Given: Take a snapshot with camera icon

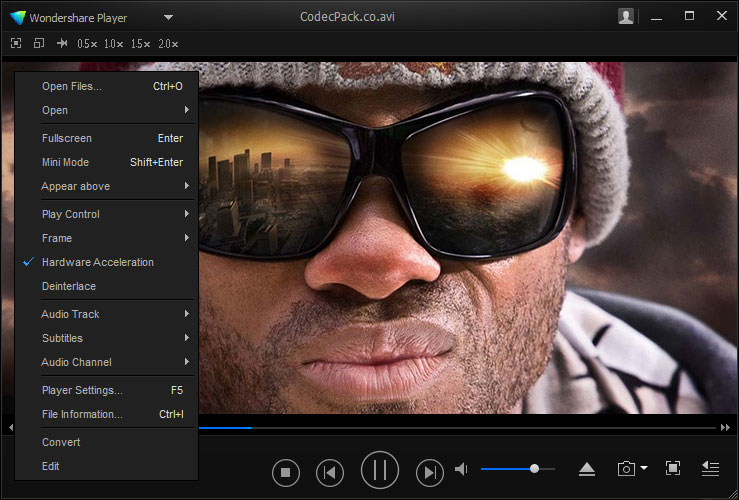Looking at the screenshot, I should coord(626,469).
